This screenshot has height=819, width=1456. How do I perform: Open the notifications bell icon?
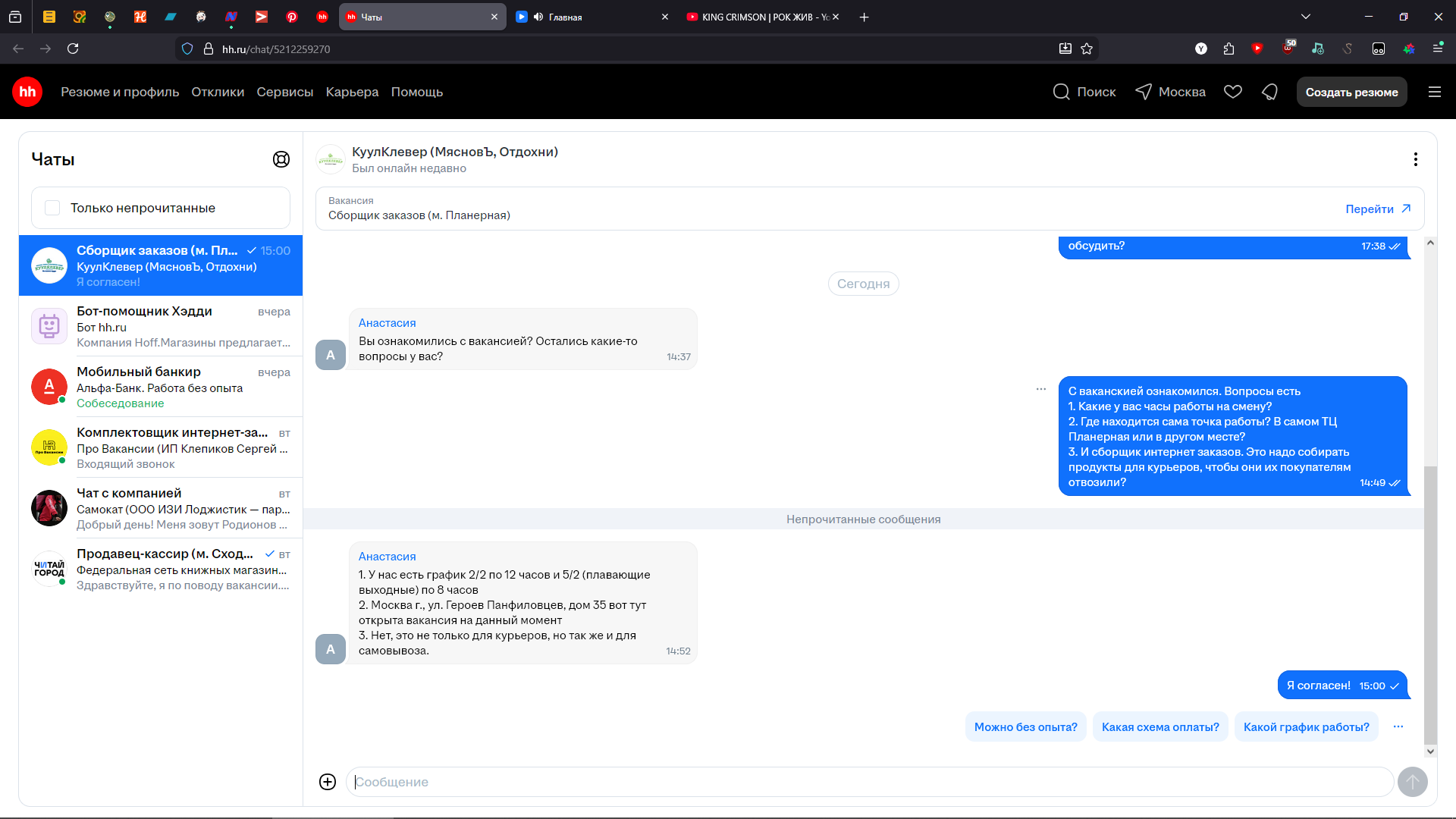pyautogui.click(x=1269, y=92)
